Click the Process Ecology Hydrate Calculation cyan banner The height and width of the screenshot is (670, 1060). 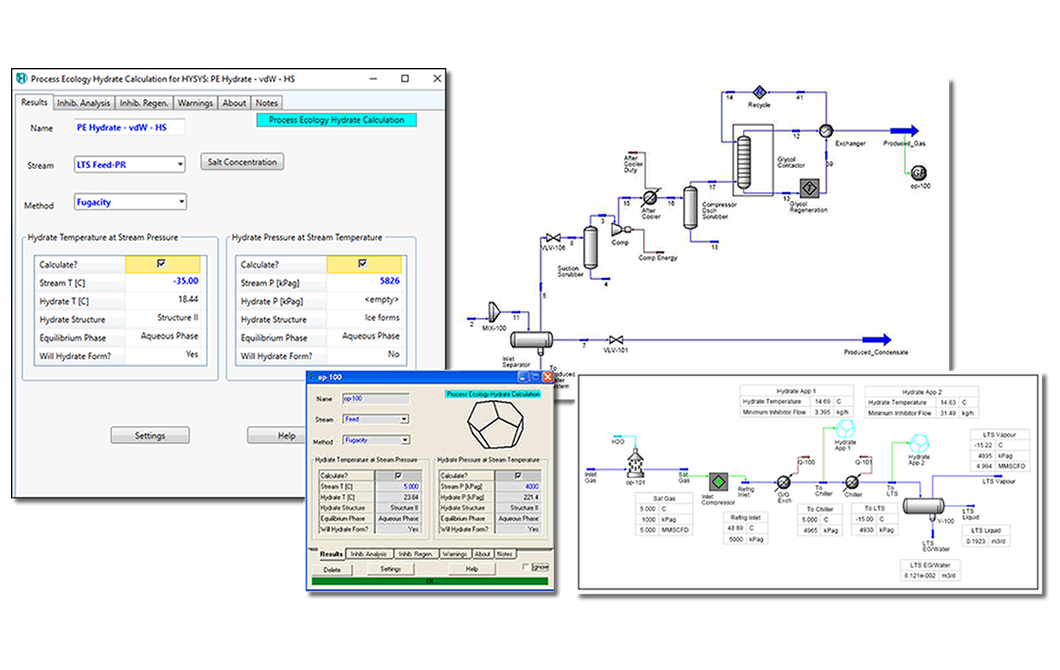click(x=337, y=120)
